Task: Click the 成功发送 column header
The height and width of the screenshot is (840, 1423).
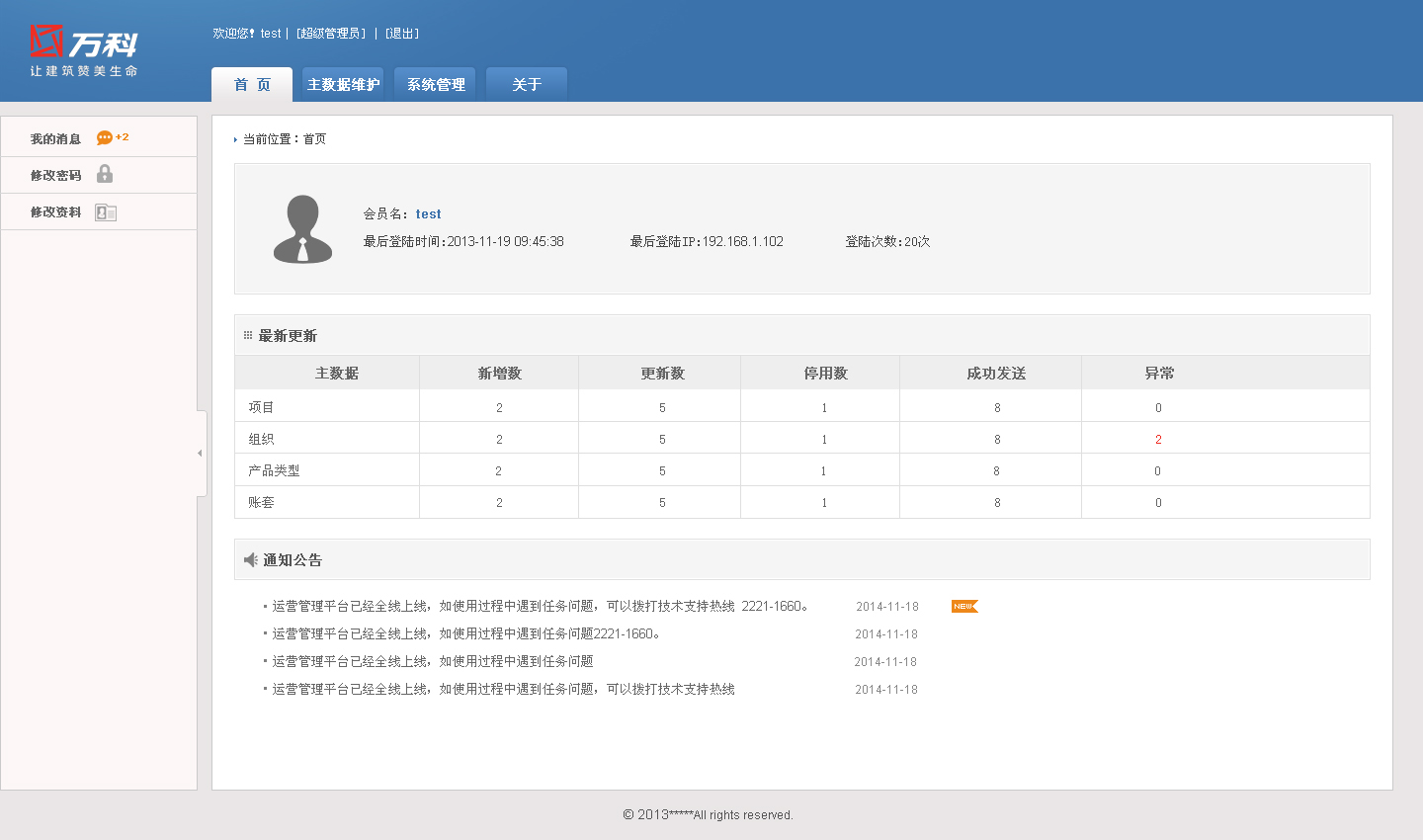Action: coord(996,373)
